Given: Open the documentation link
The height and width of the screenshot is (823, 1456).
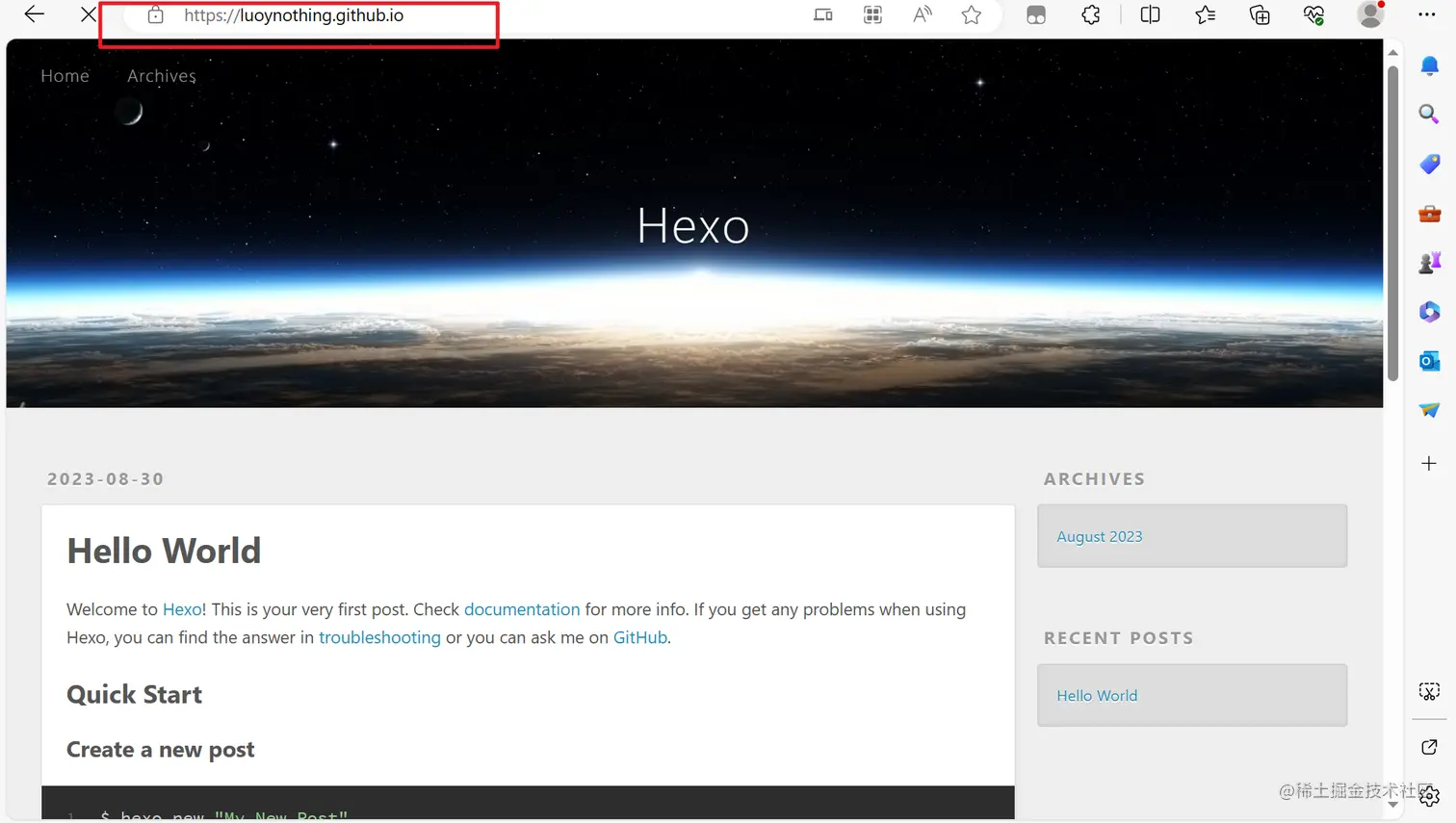Looking at the screenshot, I should pyautogui.click(x=522, y=609).
